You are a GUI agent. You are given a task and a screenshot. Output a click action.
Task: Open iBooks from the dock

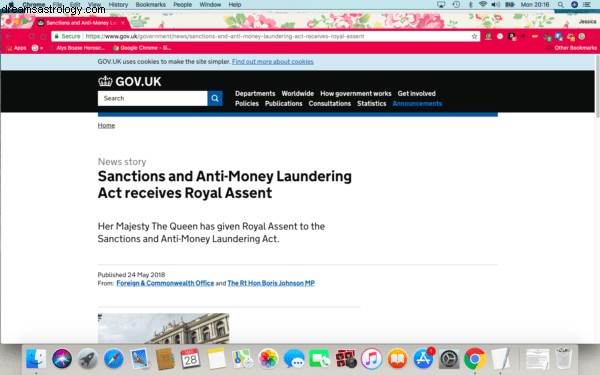[397, 359]
